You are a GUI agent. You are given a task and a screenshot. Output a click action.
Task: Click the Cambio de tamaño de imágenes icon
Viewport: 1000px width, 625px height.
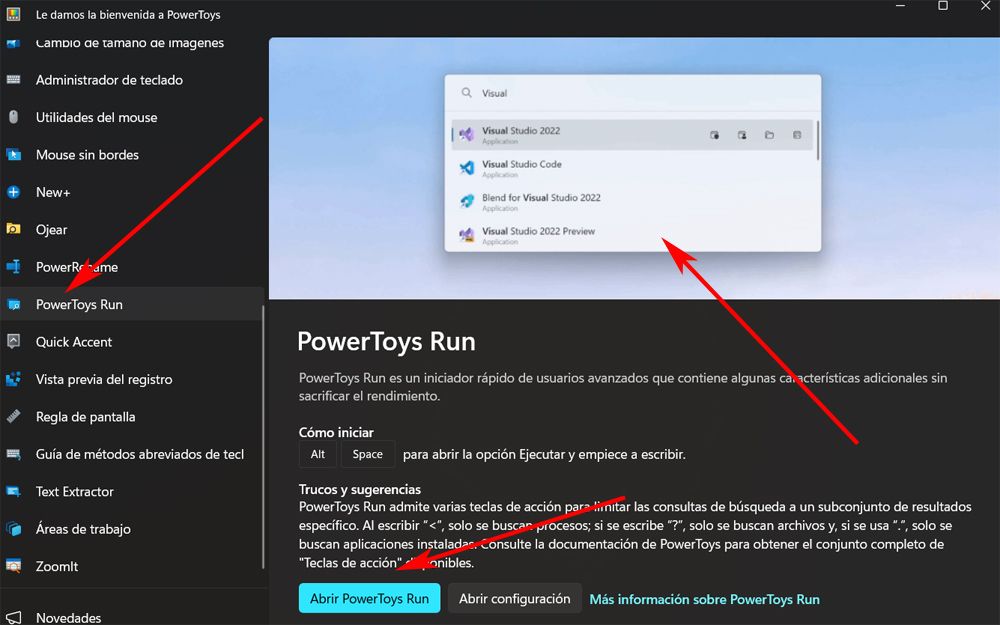click(14, 42)
